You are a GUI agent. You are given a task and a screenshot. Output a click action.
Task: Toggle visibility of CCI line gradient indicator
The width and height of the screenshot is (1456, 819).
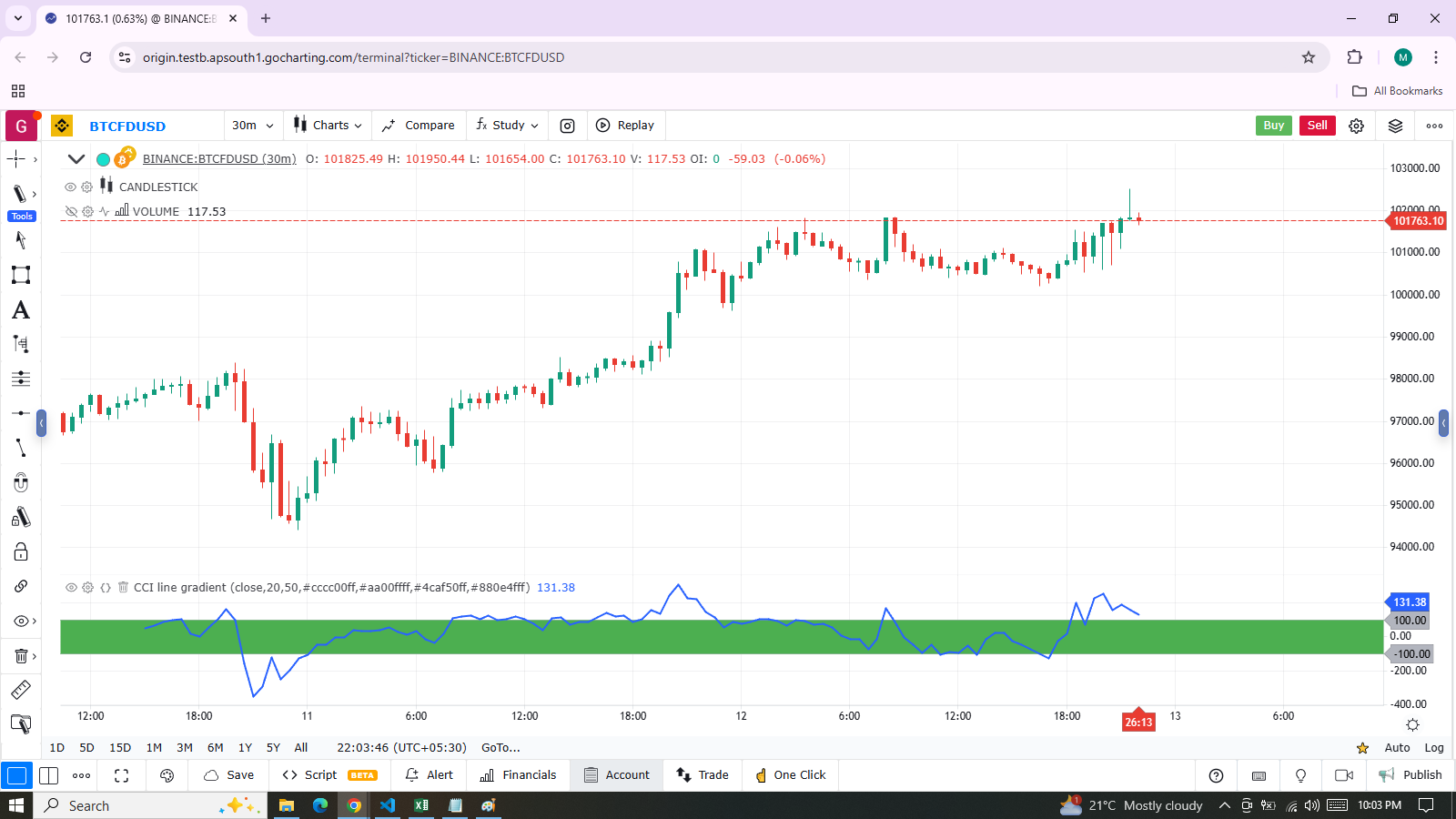point(70,588)
